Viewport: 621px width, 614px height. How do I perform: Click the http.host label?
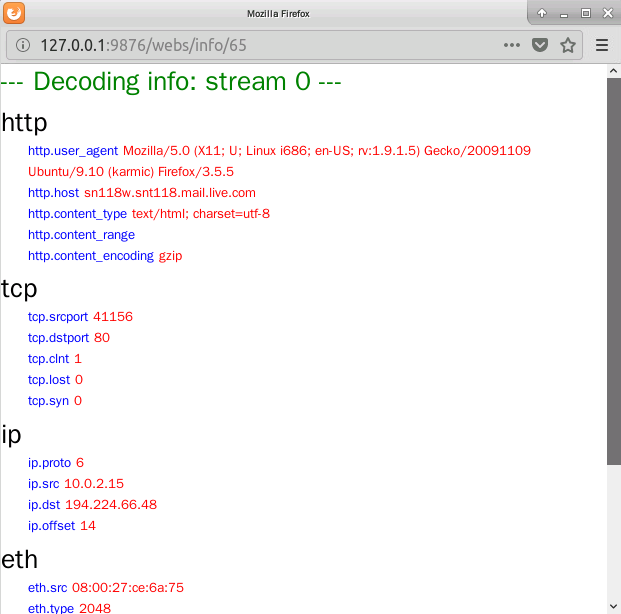click(53, 193)
